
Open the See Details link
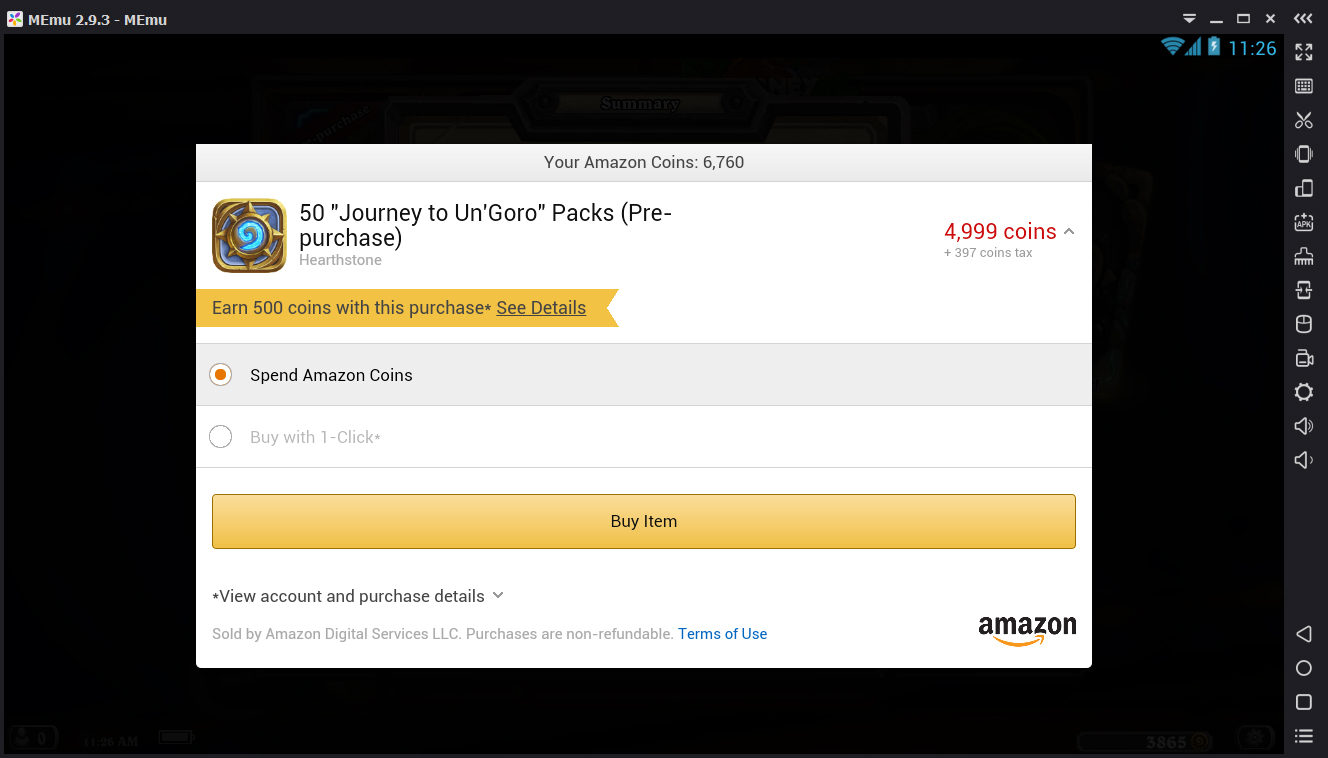(541, 308)
